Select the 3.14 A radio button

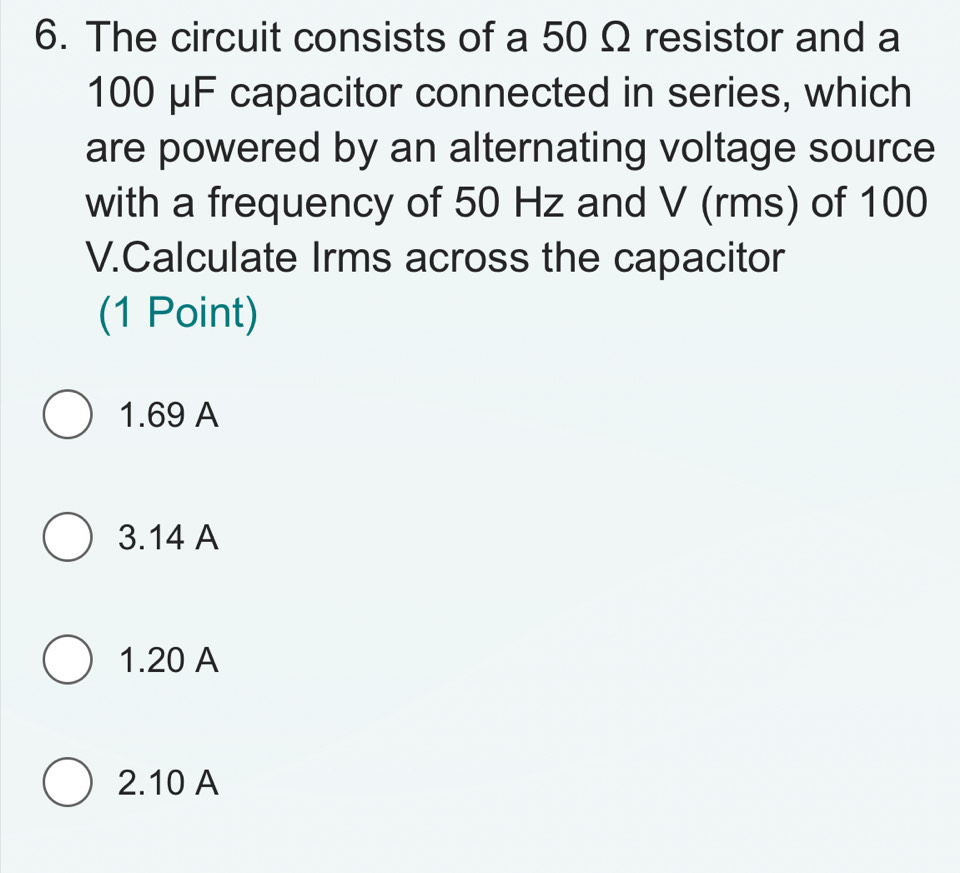(67, 538)
